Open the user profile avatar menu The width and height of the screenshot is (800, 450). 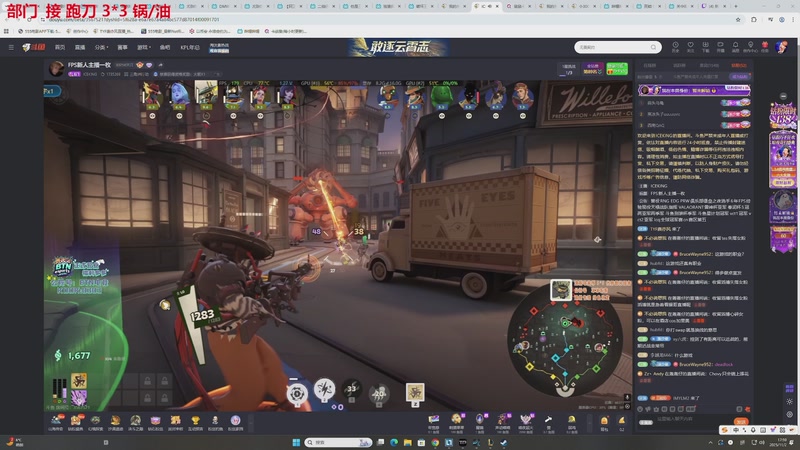(x=781, y=47)
